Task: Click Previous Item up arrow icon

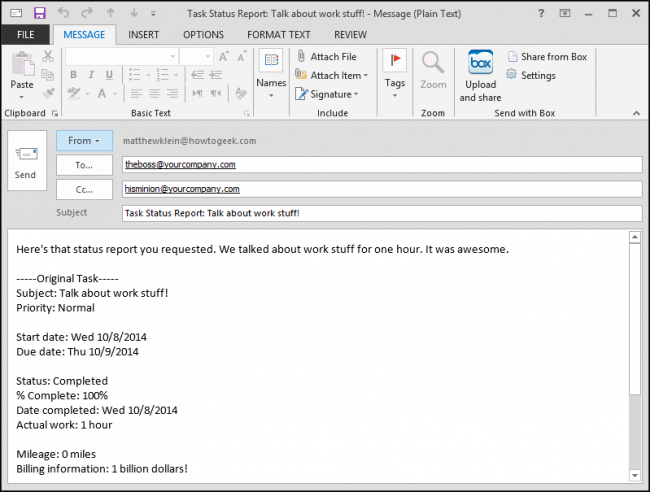Action: (110, 13)
